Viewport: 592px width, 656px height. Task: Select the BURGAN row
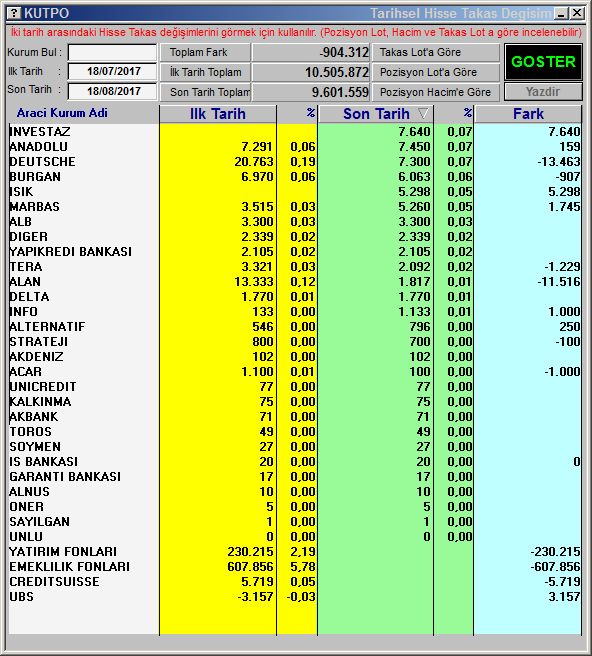(x=295, y=177)
